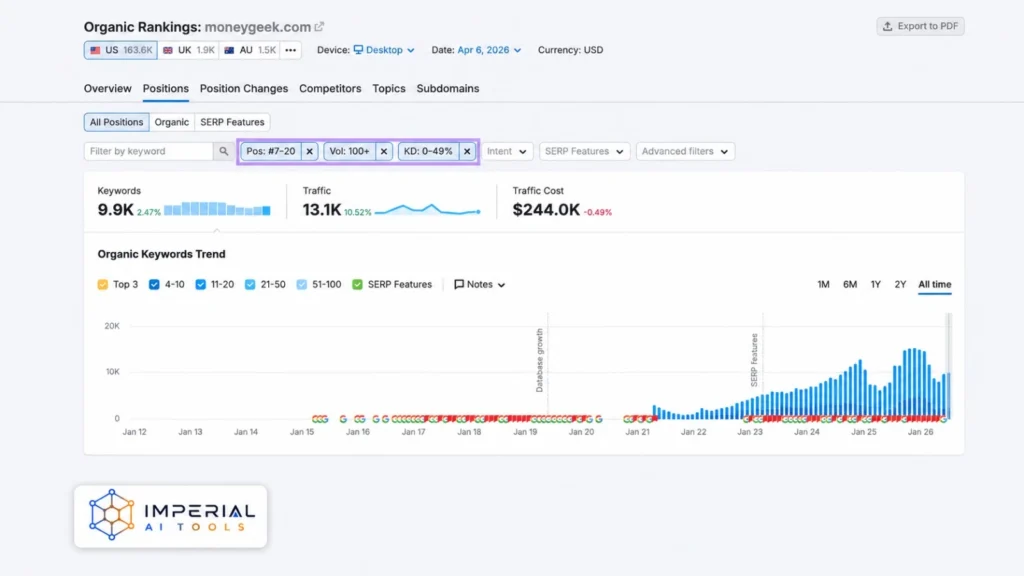
Task: Click the Traffic line sparkline
Action: [428, 210]
